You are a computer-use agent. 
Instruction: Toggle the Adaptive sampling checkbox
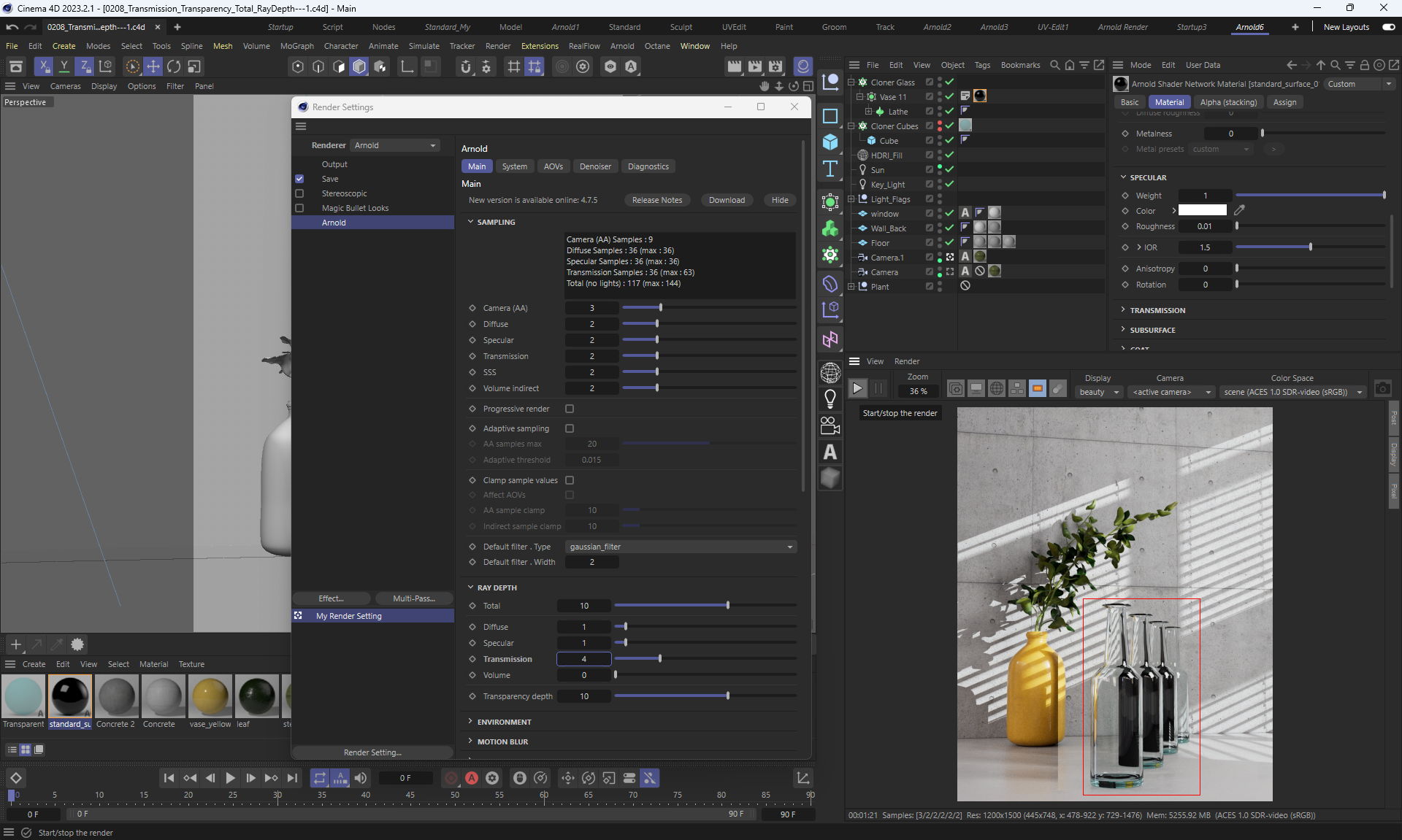click(x=570, y=428)
